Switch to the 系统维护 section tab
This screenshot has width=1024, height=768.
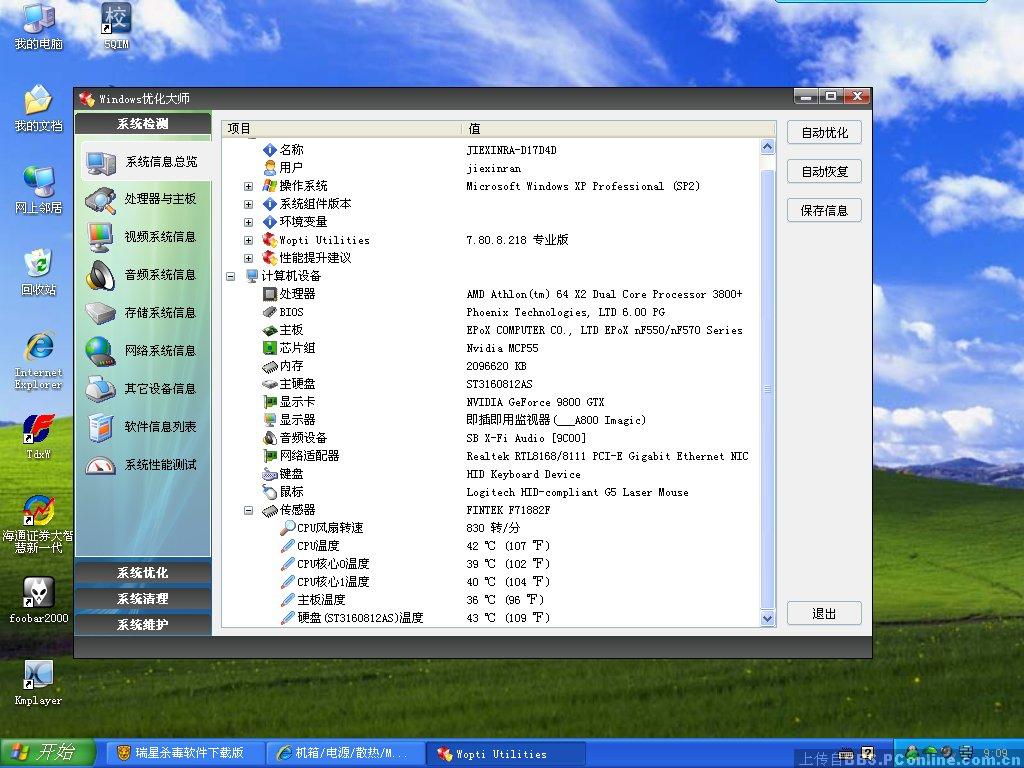[x=143, y=625]
